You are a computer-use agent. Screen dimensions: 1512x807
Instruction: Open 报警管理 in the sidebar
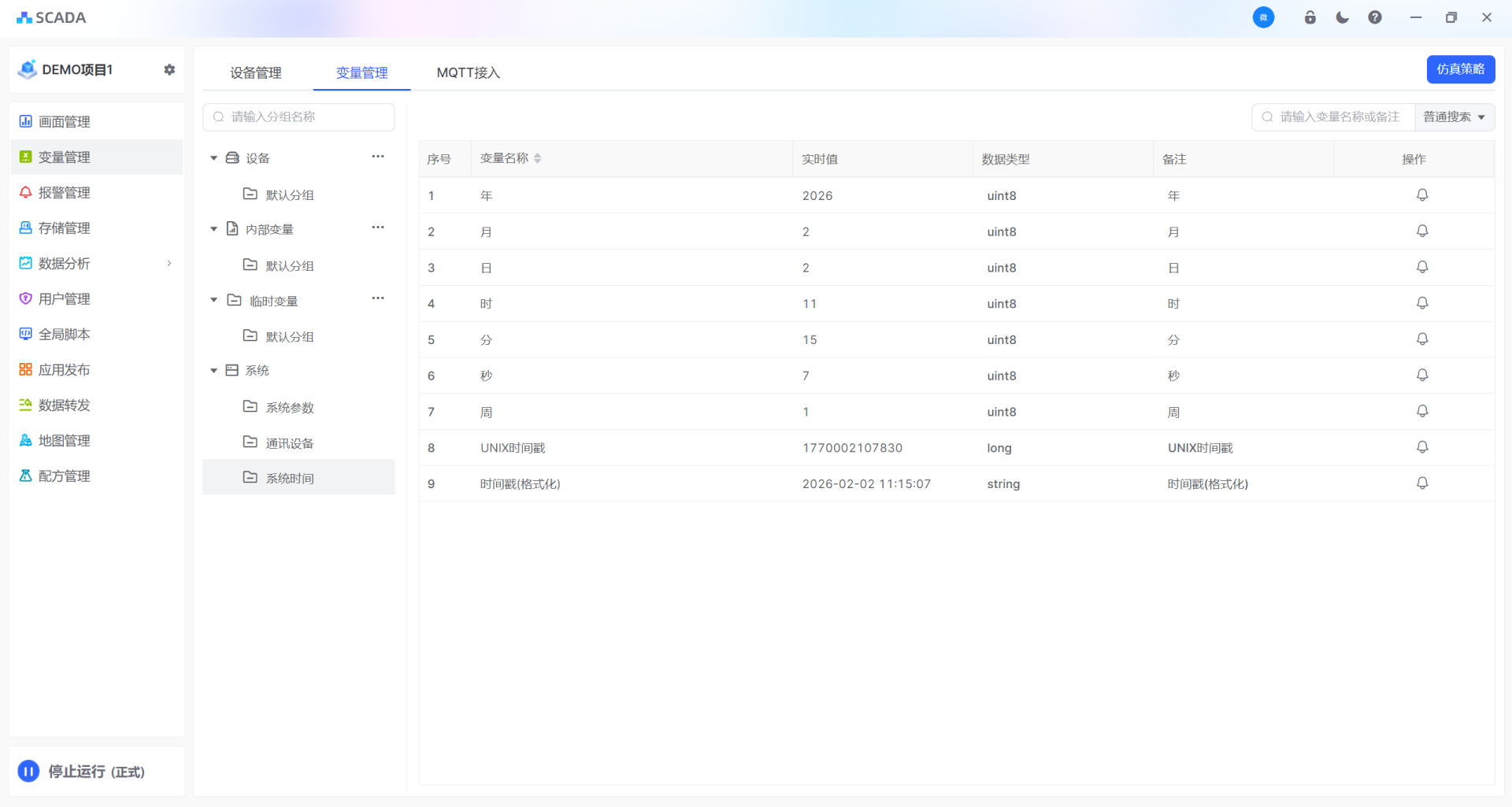tap(65, 192)
